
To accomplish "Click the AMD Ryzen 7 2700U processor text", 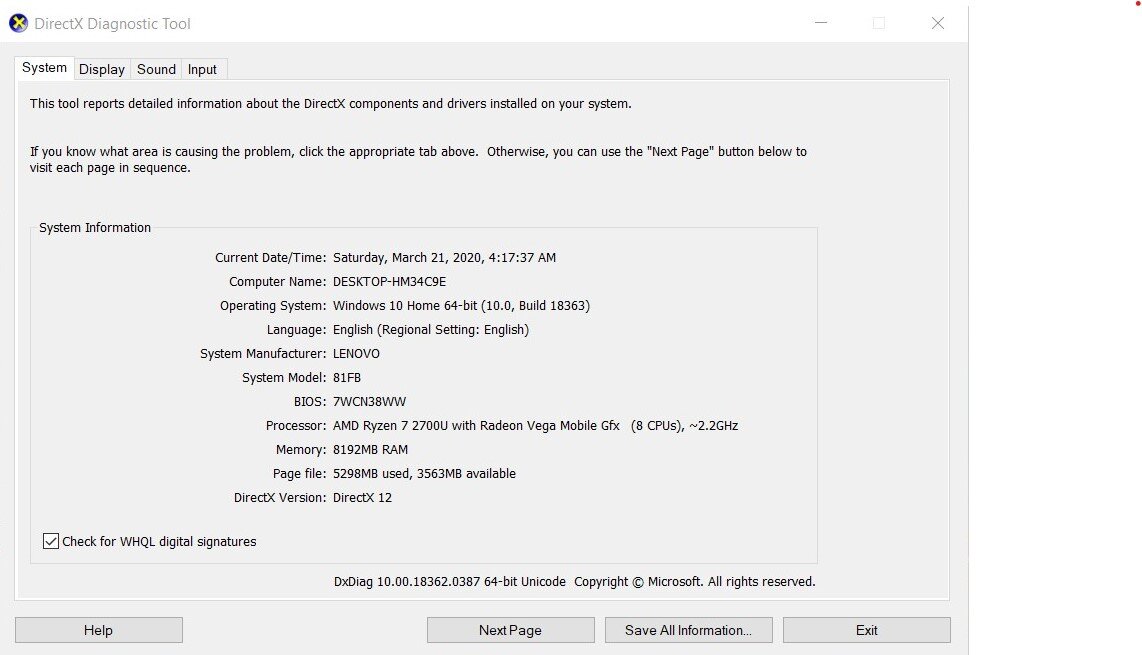I will 535,426.
